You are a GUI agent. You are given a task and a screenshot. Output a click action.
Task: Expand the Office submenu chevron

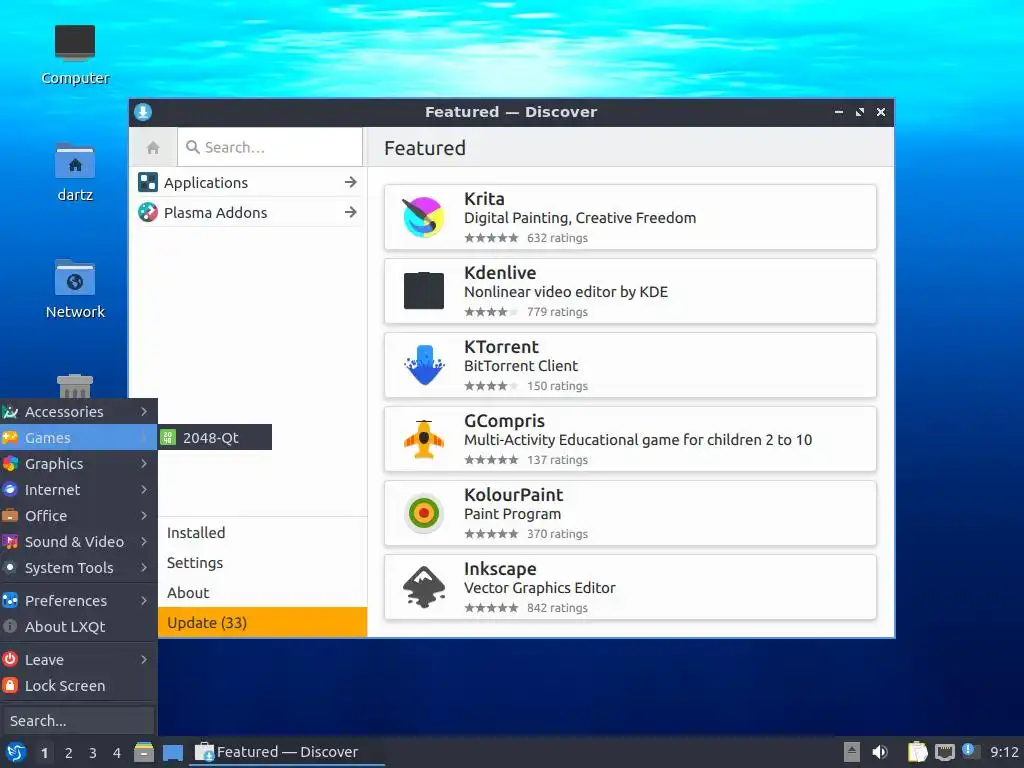pos(144,515)
